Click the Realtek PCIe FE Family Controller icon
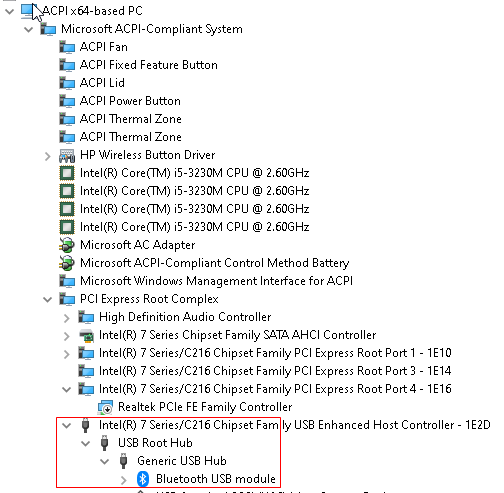This screenshot has width=504, height=493. pos(105,407)
